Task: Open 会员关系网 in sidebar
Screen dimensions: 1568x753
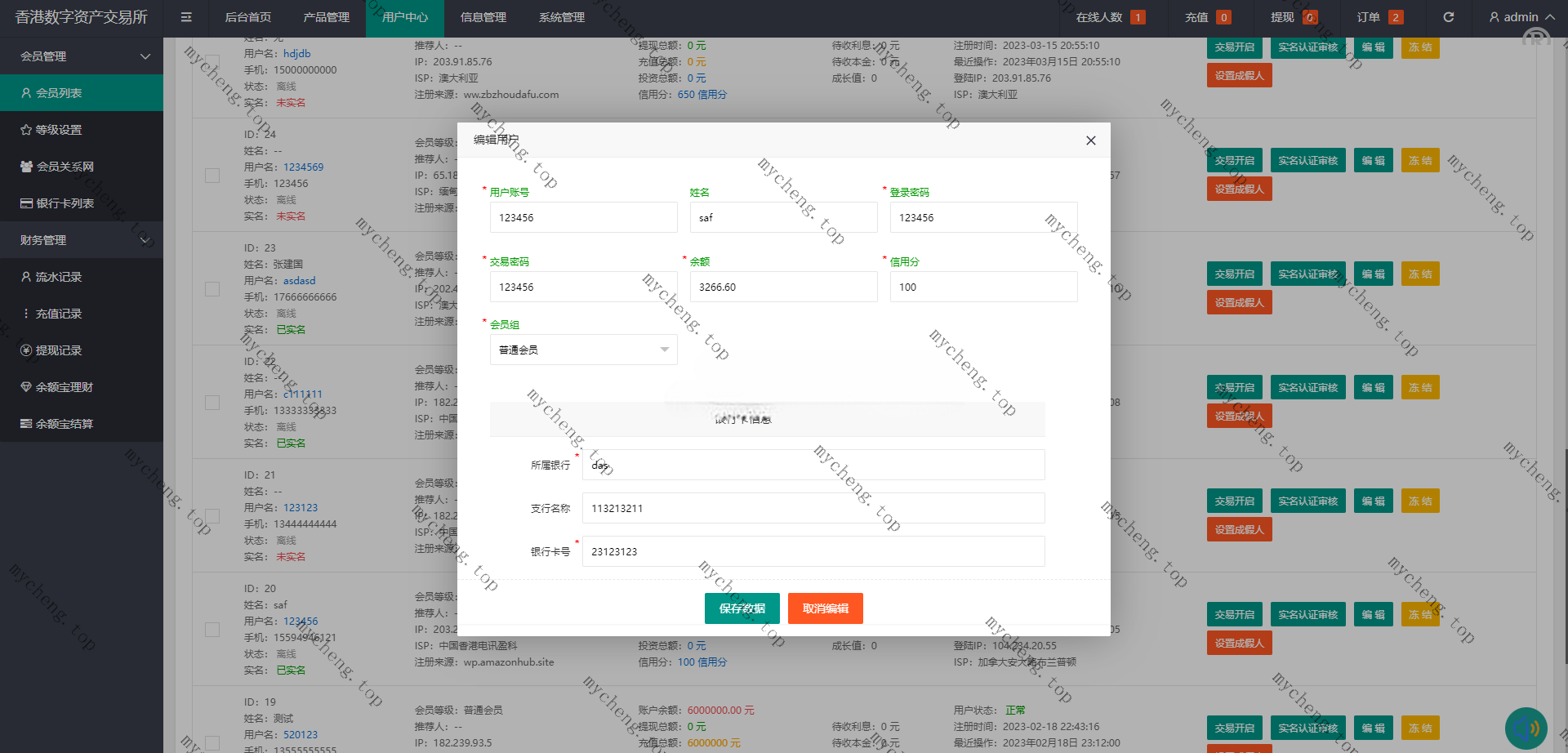Action: 65,167
